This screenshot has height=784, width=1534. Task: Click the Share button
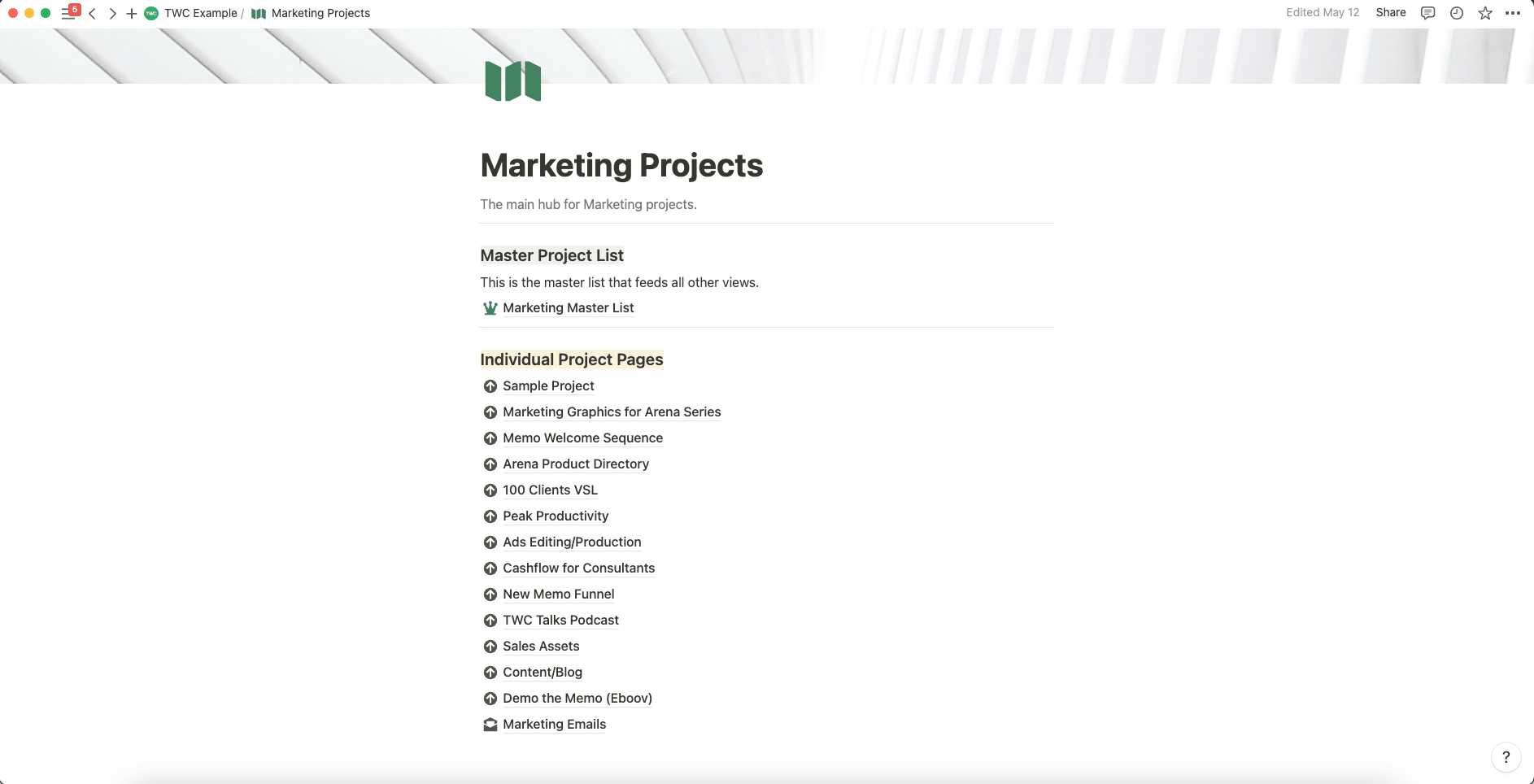[1391, 12]
